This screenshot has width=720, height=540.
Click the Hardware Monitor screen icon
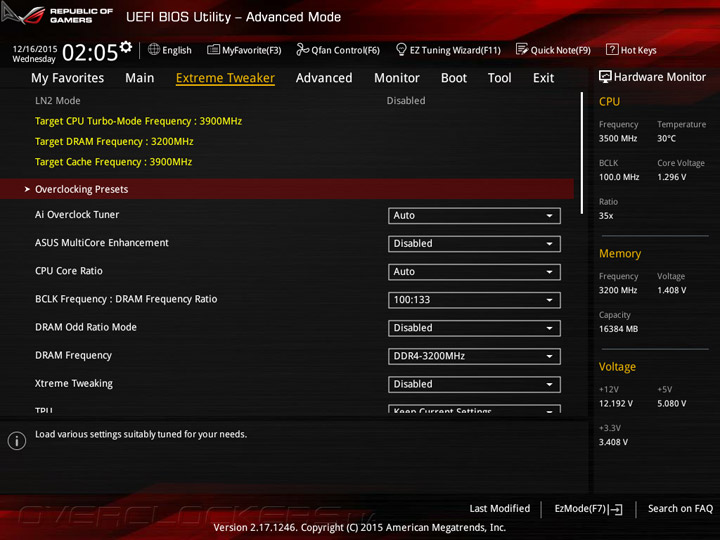(x=605, y=77)
